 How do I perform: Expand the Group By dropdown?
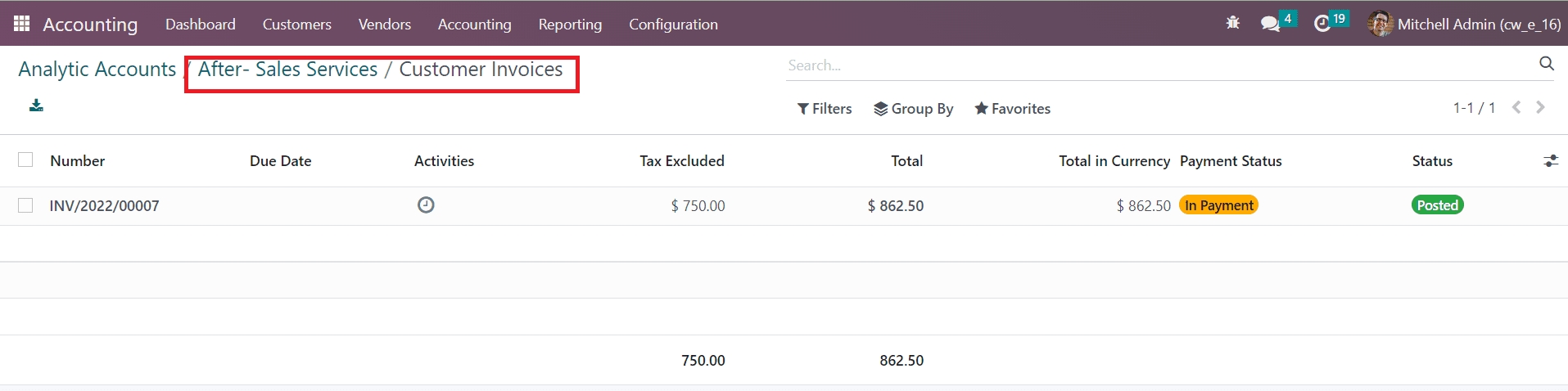[913, 109]
